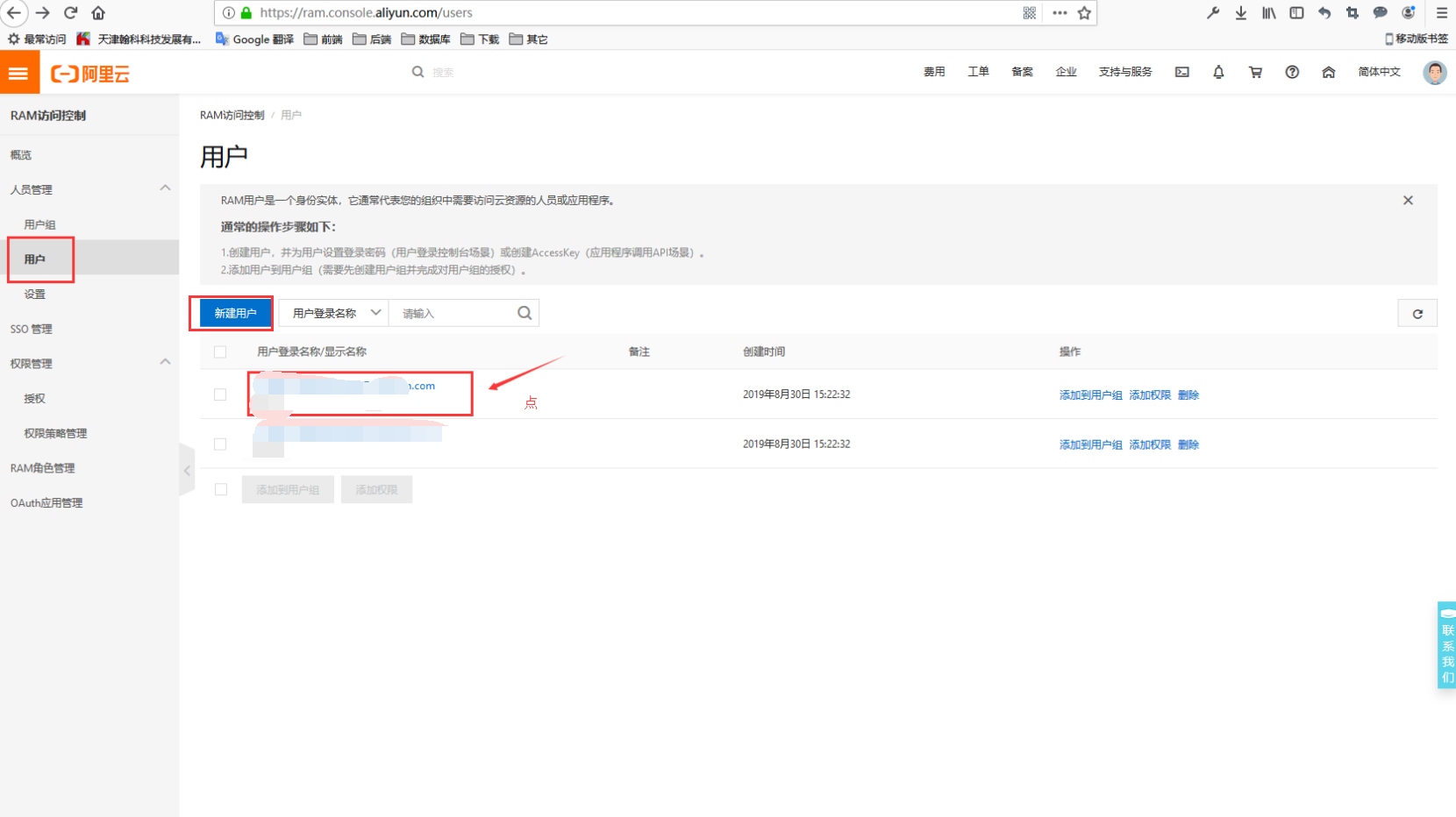Toggle the browser sidebar icon
1456x817 pixels.
pyautogui.click(x=1296, y=12)
